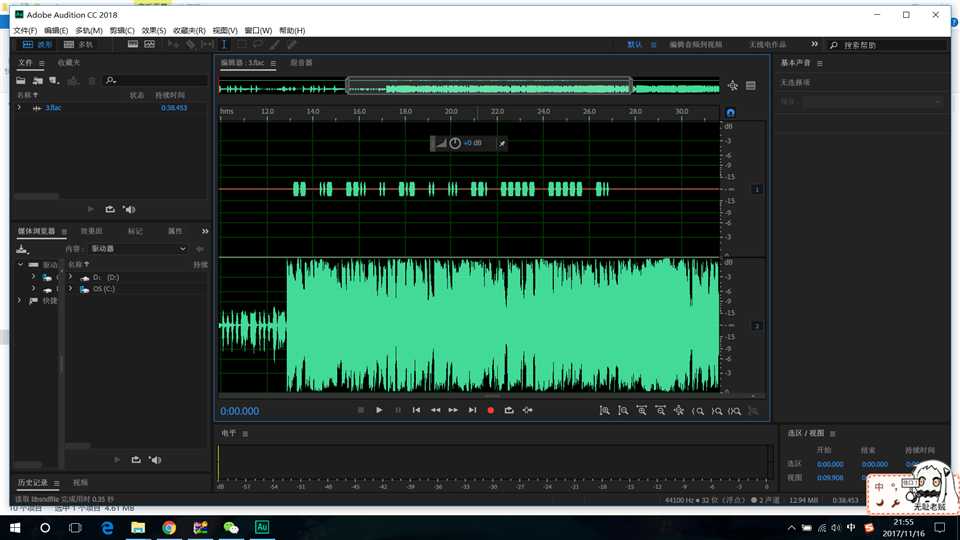Click search field in Files panel
The height and width of the screenshot is (540, 960).
tap(156, 80)
